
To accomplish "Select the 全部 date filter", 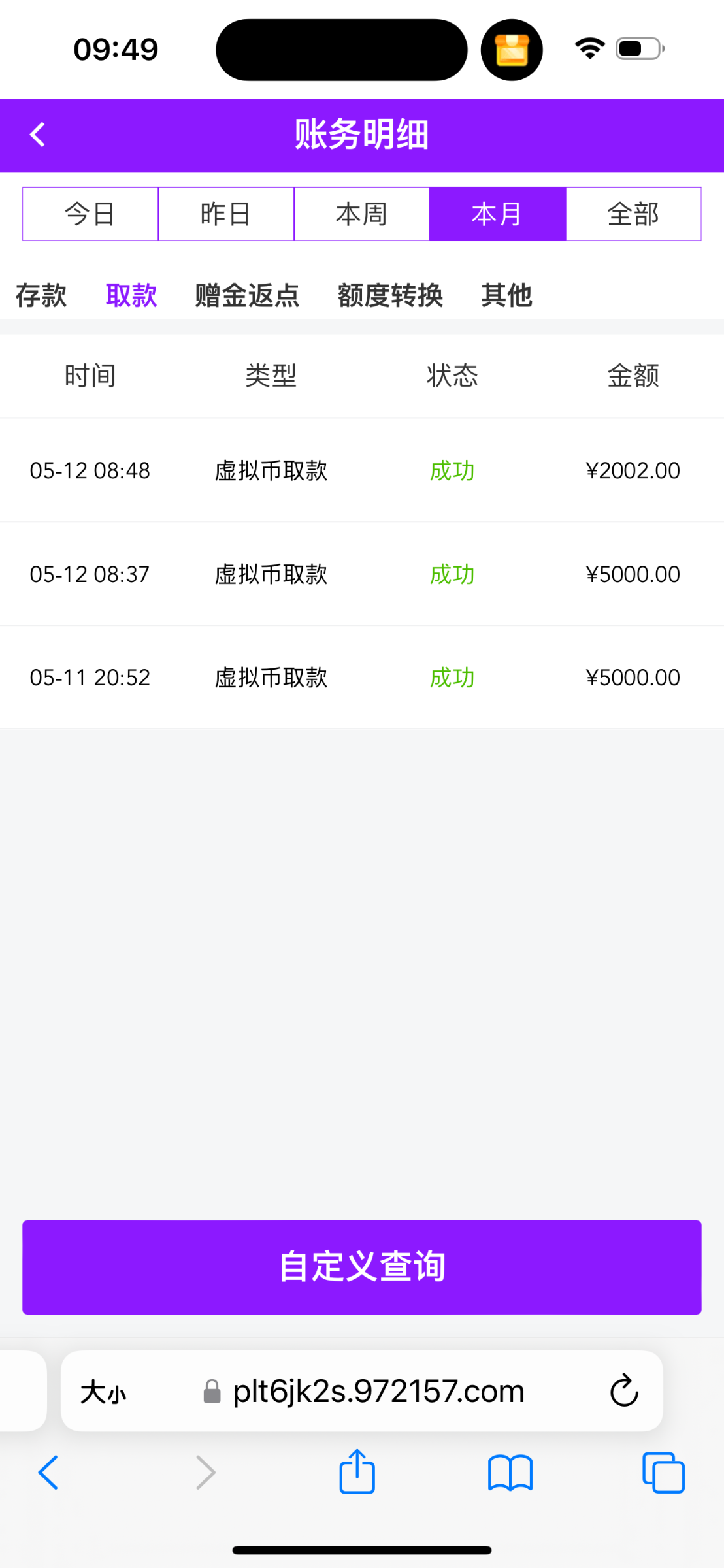I will pyautogui.click(x=633, y=214).
